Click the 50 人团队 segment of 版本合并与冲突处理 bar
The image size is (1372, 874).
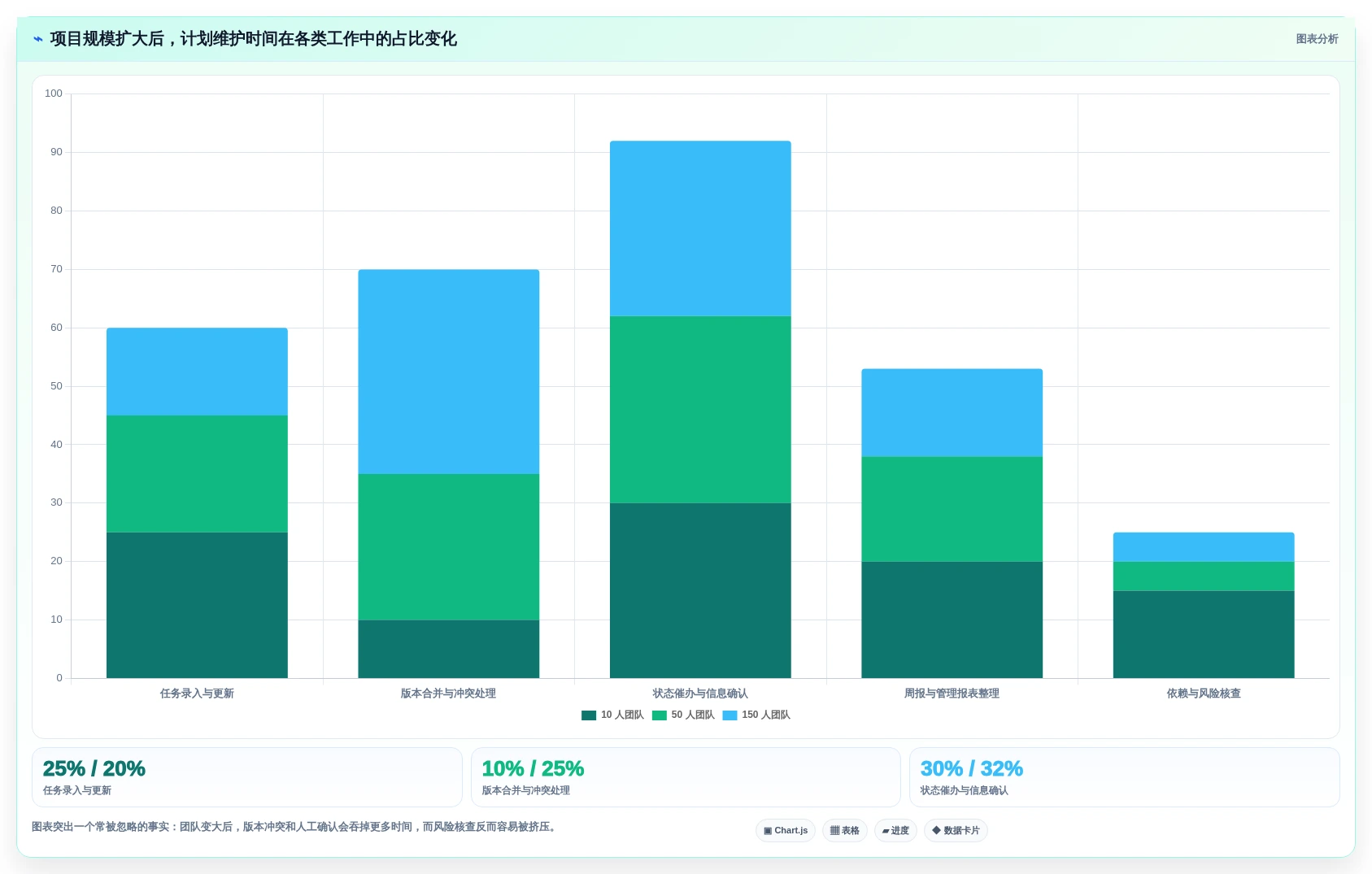449,547
